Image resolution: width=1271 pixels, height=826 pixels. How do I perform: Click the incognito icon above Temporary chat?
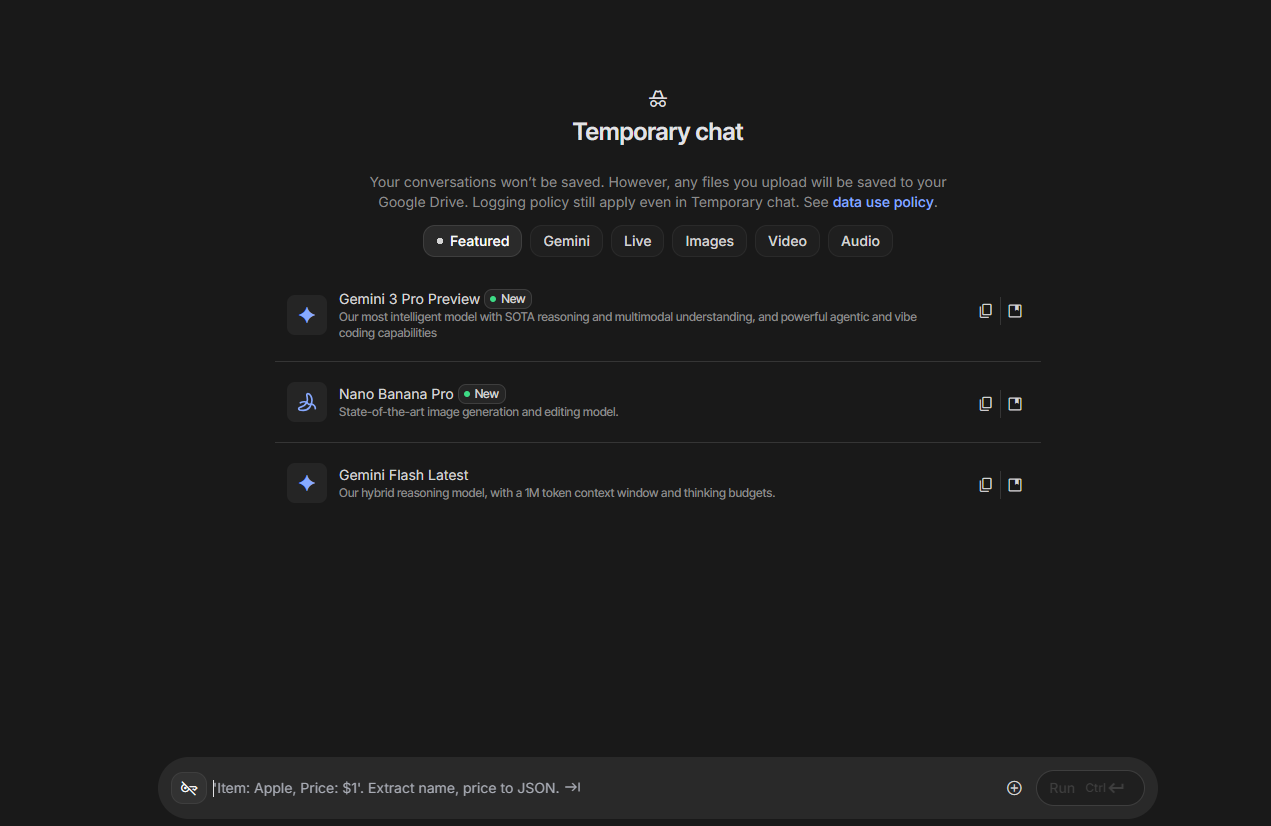point(657,99)
